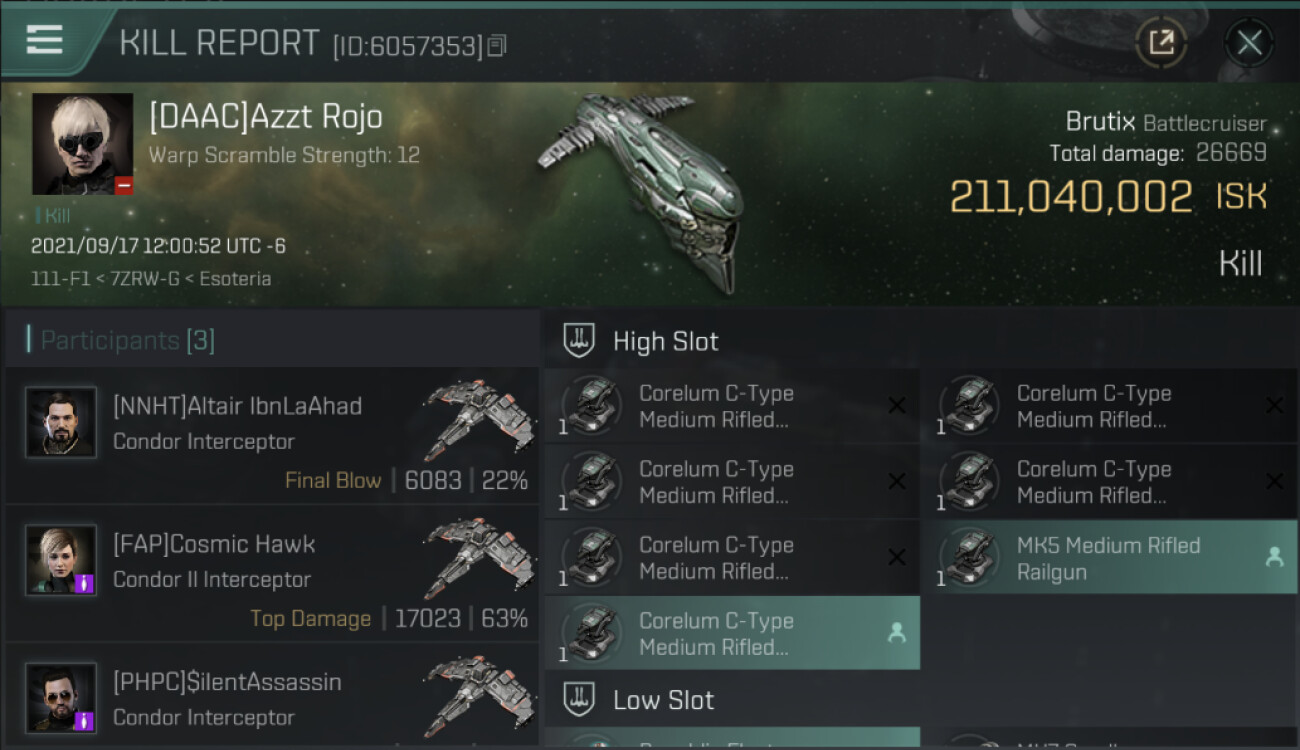
Task: Click the Esoteria region link
Action: pyautogui.click(x=235, y=278)
